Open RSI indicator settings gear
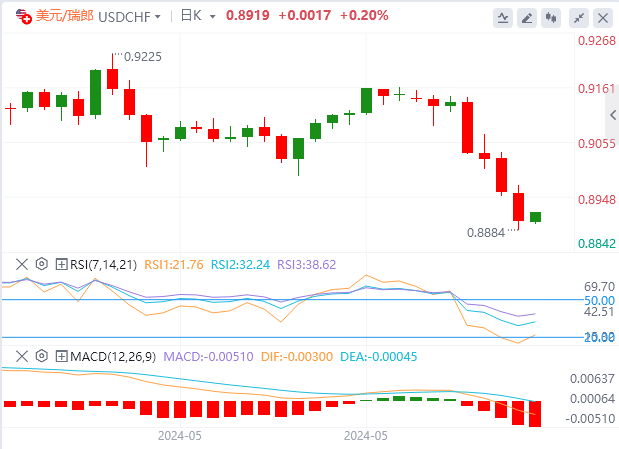The height and width of the screenshot is (449, 619). pos(41,264)
